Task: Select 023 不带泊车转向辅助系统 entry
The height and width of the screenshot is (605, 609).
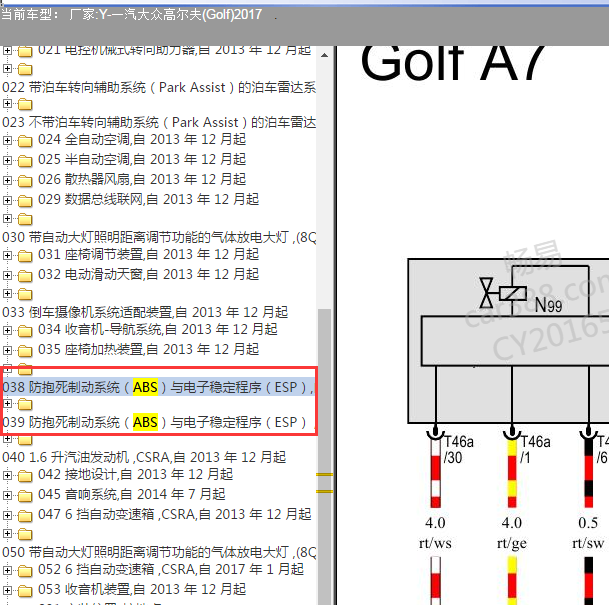Action: (x=159, y=122)
